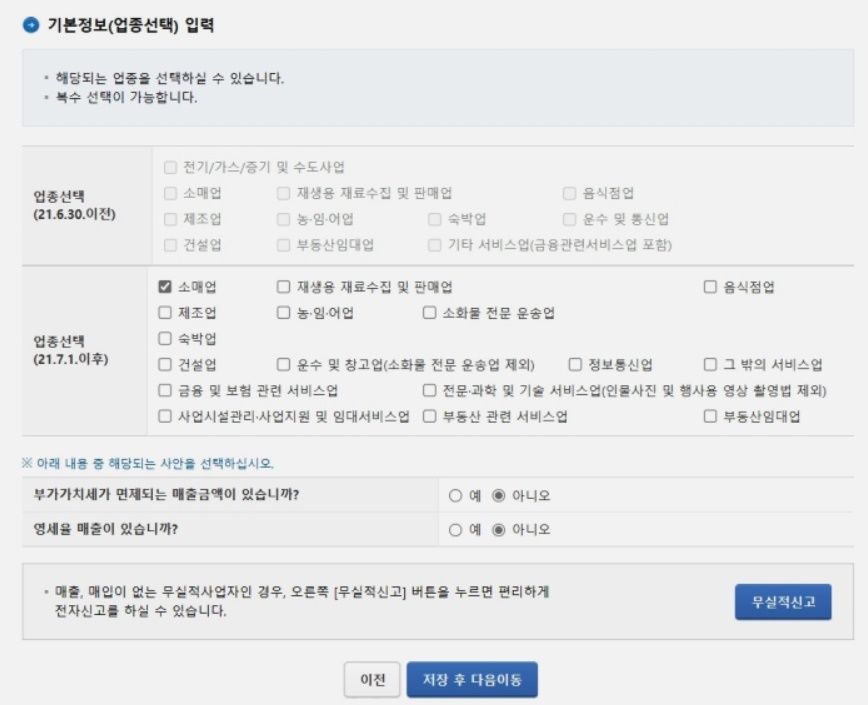Screen dimensions: 868x705
Task: Click 저장 후 다음이동 button
Action: [472, 680]
